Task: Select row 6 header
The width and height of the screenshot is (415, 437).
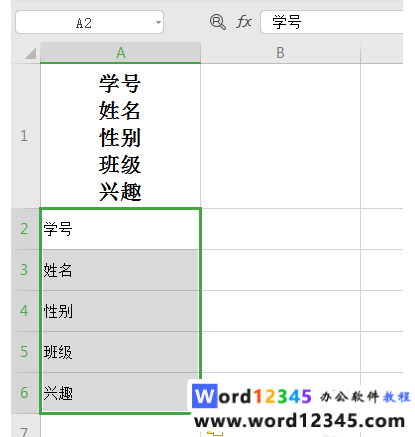Action: pyautogui.click(x=26, y=393)
